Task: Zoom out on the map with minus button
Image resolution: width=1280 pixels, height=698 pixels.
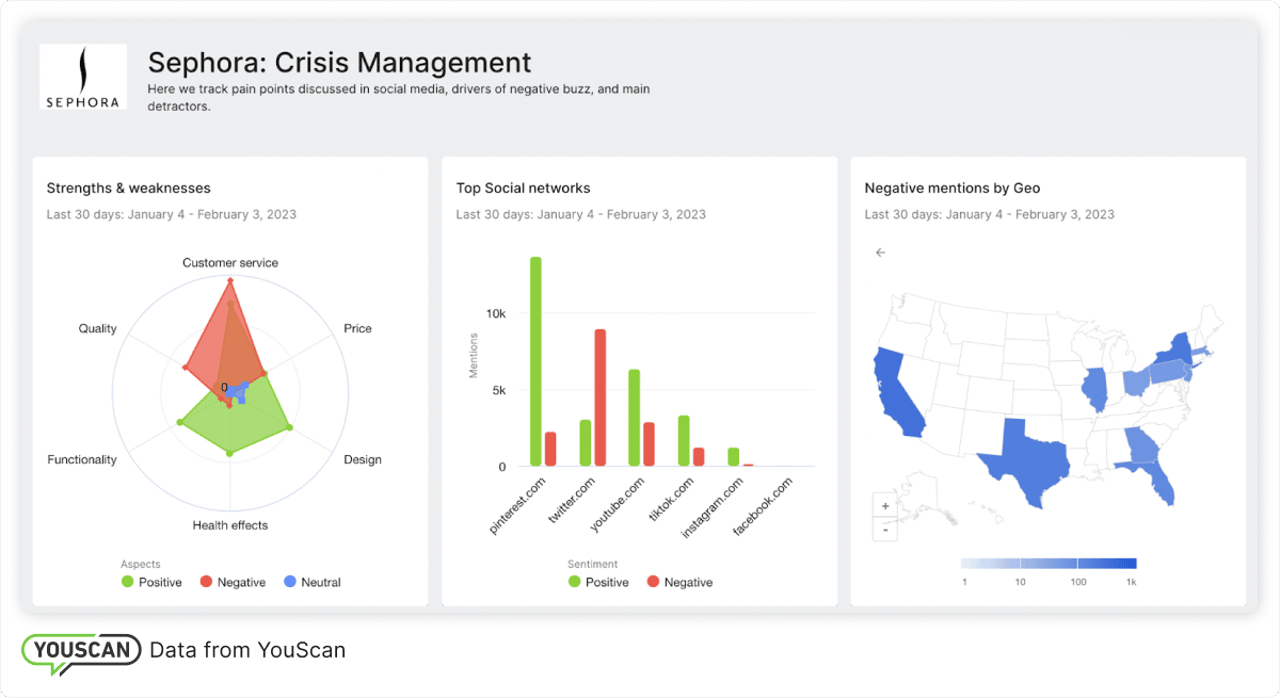Action: 885,530
